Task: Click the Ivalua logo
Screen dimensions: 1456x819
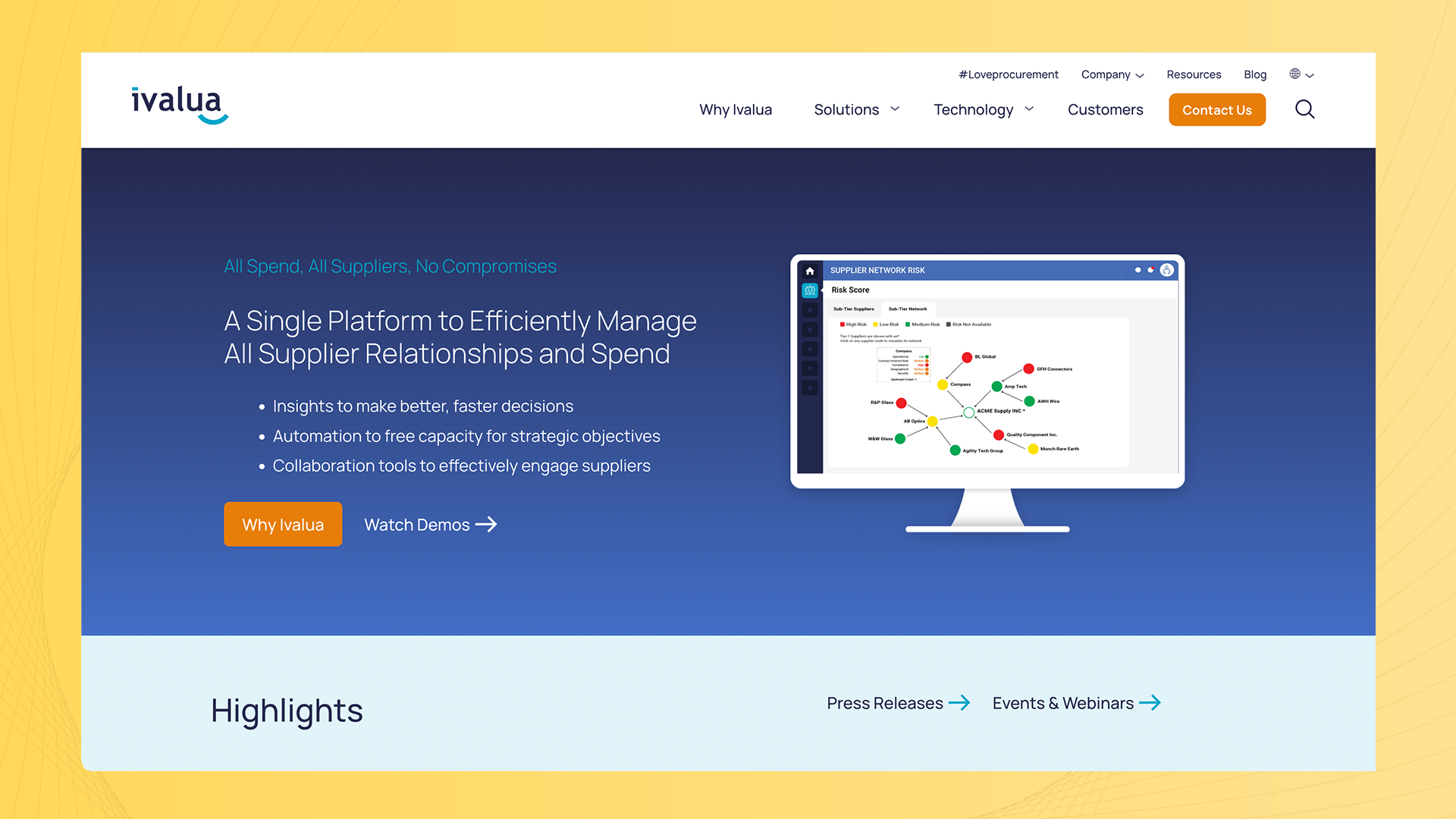Action: click(x=180, y=105)
